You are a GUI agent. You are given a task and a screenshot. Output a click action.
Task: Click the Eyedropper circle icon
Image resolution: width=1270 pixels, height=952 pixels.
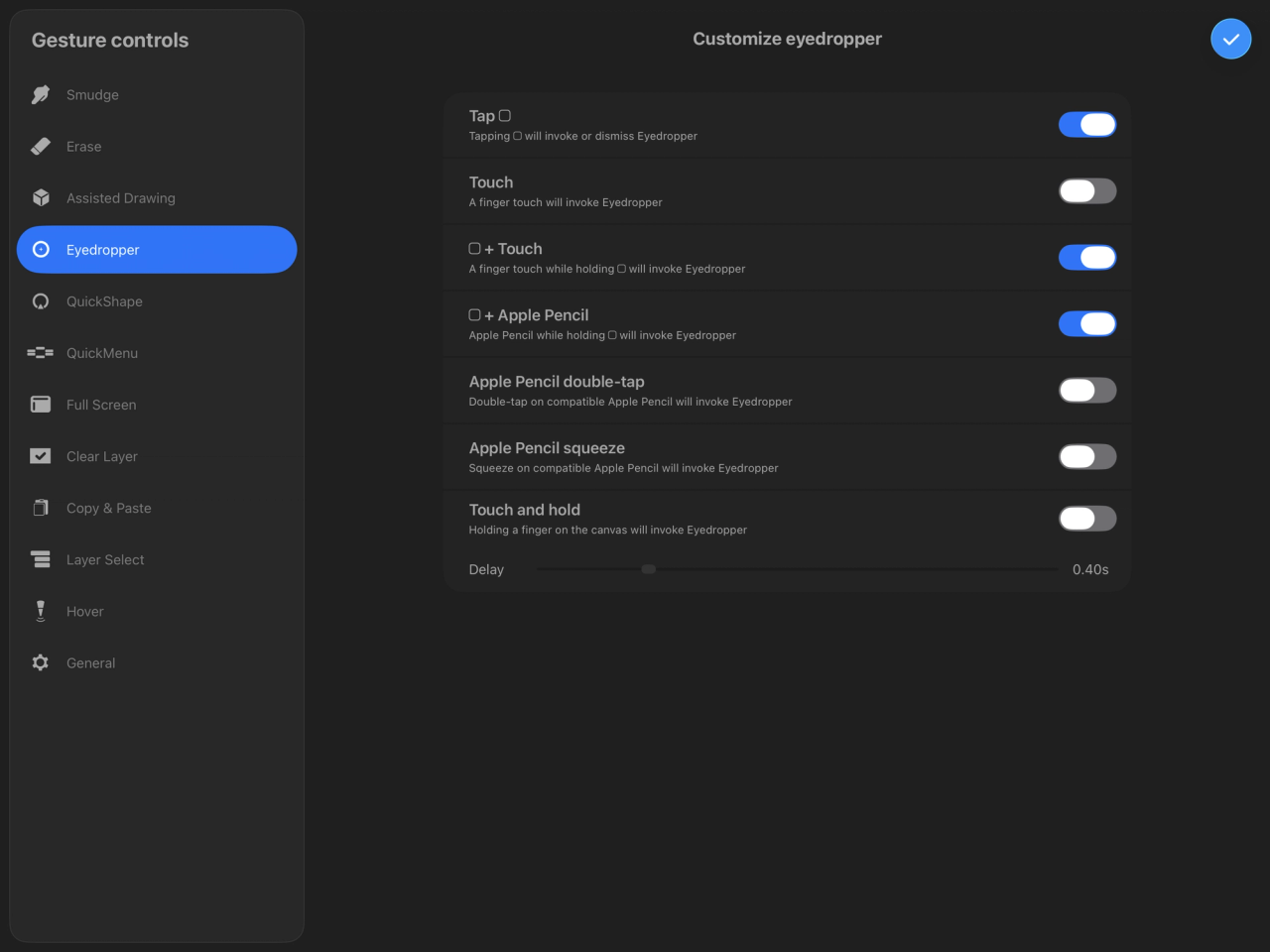coord(41,250)
